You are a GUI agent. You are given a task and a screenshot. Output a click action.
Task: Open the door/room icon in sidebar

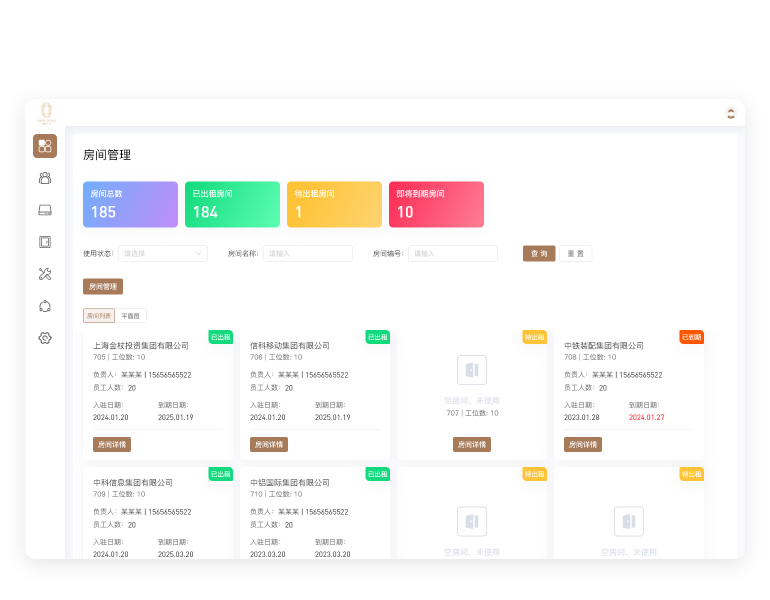[x=45, y=242]
